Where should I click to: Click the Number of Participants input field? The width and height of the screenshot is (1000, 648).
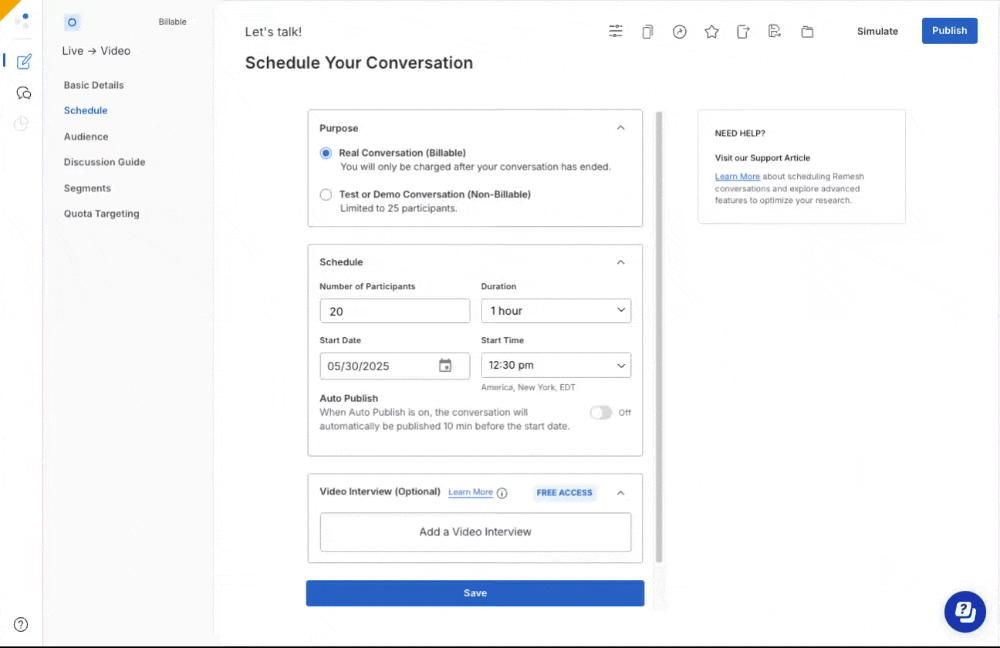[x=395, y=311]
